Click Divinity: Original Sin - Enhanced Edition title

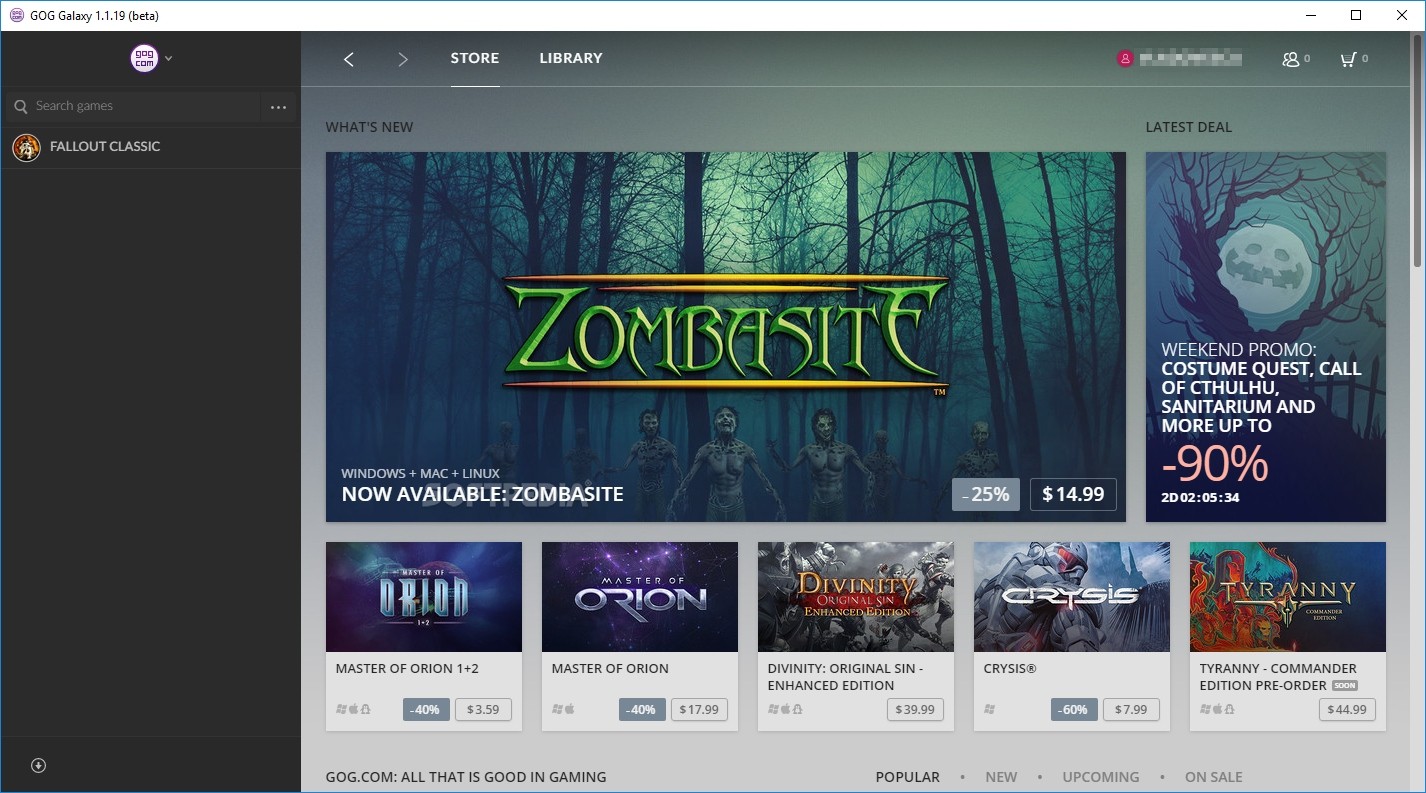[x=845, y=677]
